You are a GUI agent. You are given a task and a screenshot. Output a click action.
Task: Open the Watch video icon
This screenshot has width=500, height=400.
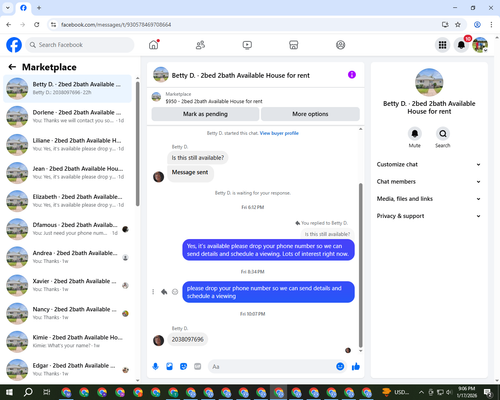247,45
